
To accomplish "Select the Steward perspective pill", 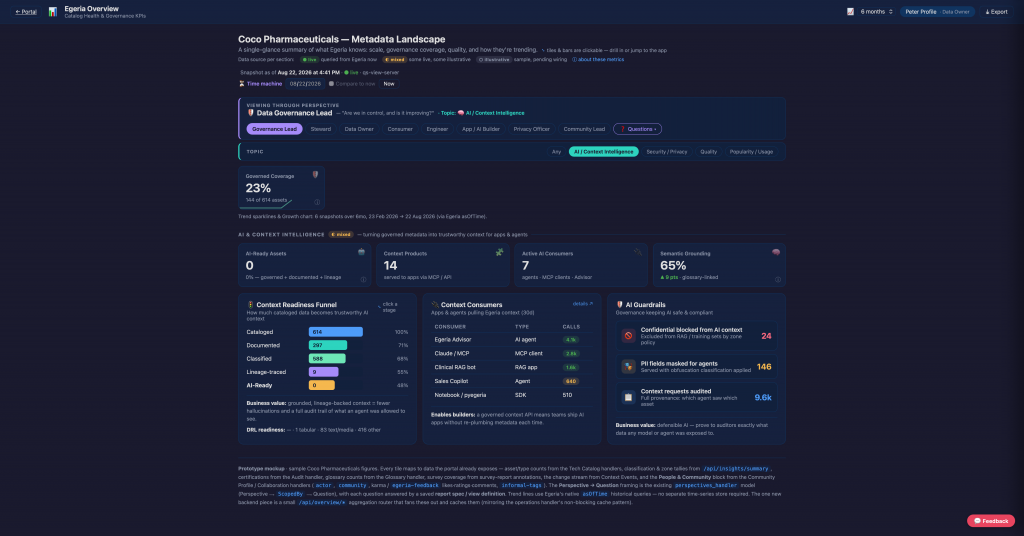I will pos(321,129).
